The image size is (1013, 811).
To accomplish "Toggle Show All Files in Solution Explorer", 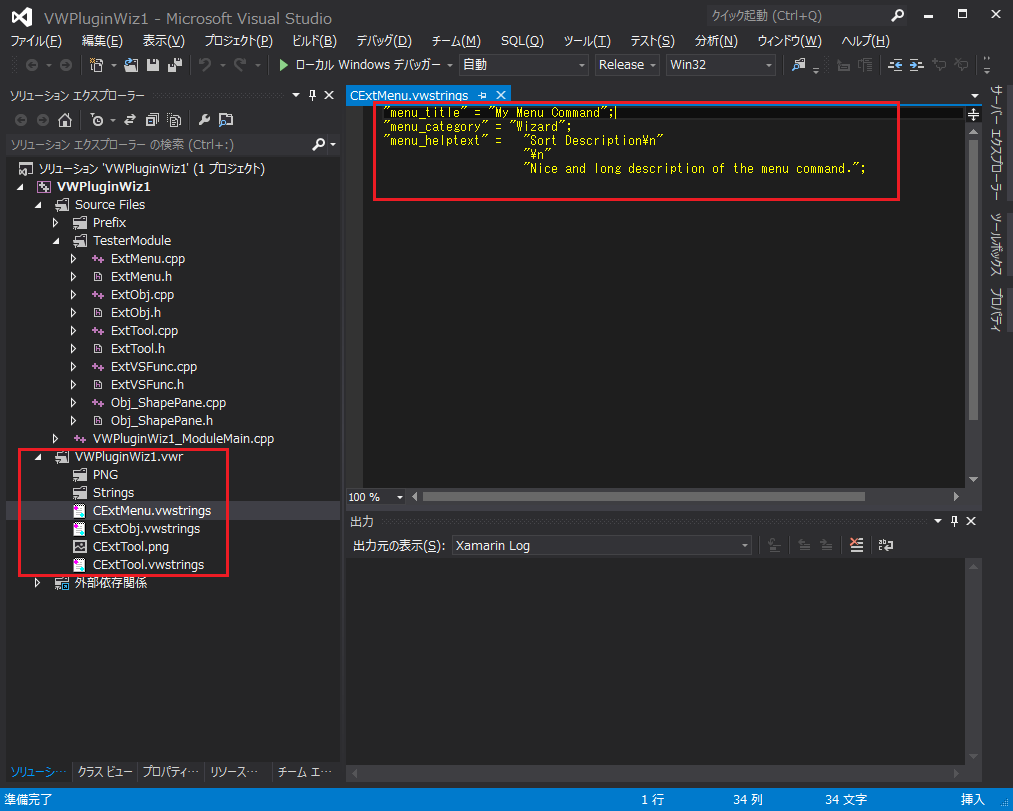I will click(x=174, y=120).
